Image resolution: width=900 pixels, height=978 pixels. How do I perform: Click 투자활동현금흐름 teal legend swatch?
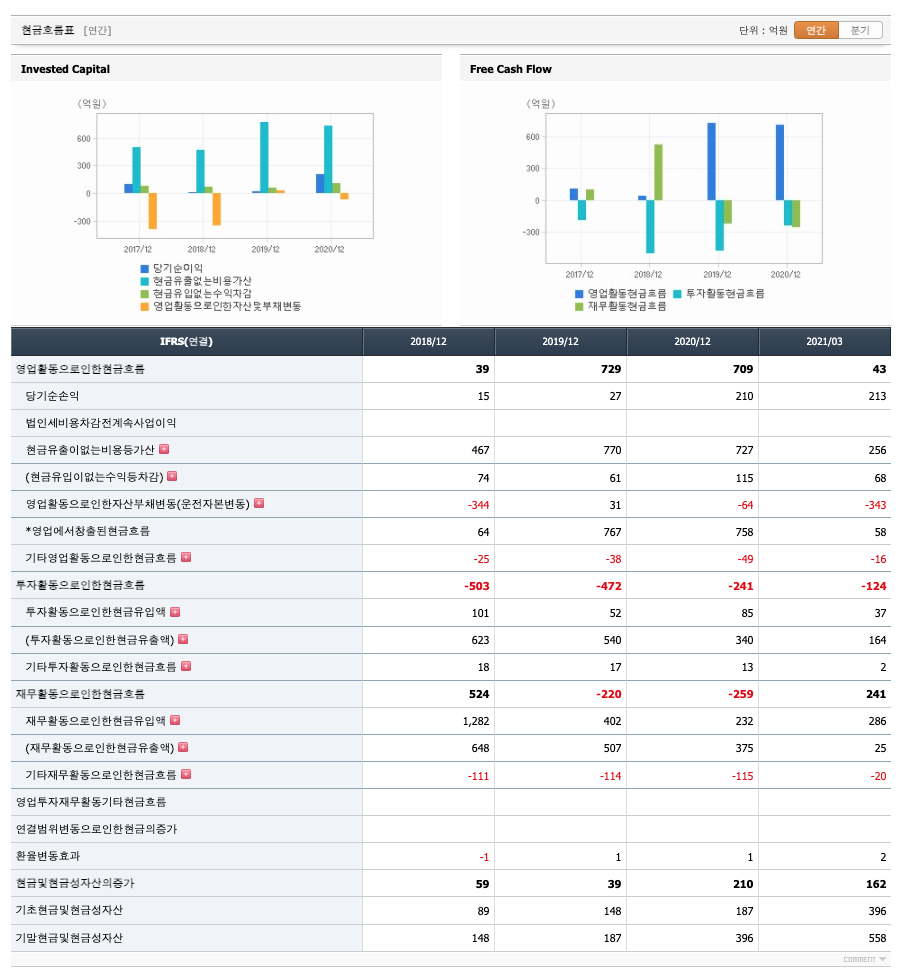pyautogui.click(x=677, y=293)
